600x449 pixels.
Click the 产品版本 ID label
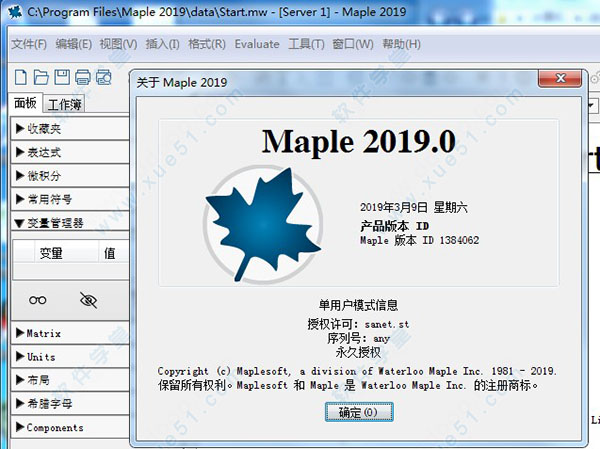pyautogui.click(x=395, y=226)
